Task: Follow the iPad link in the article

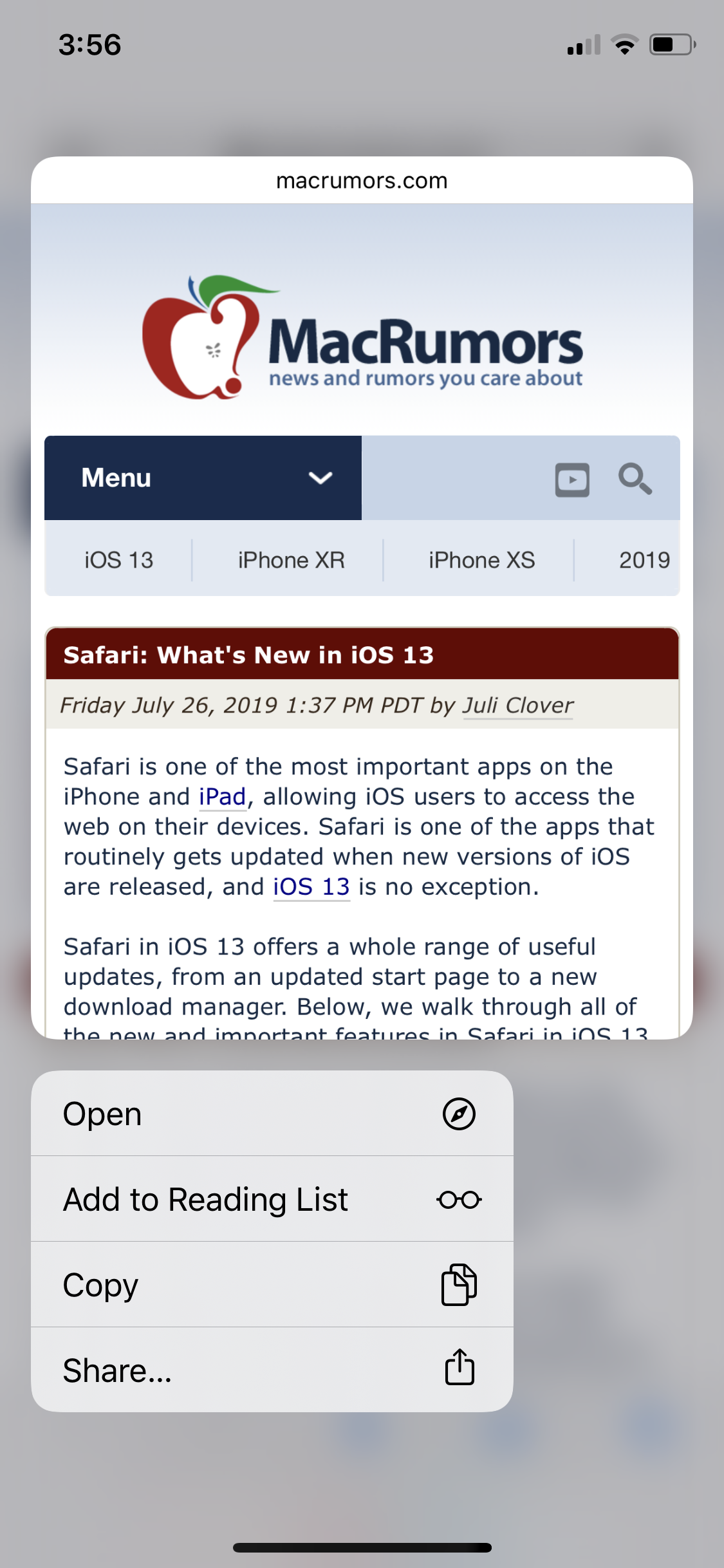Action: pyautogui.click(x=223, y=797)
